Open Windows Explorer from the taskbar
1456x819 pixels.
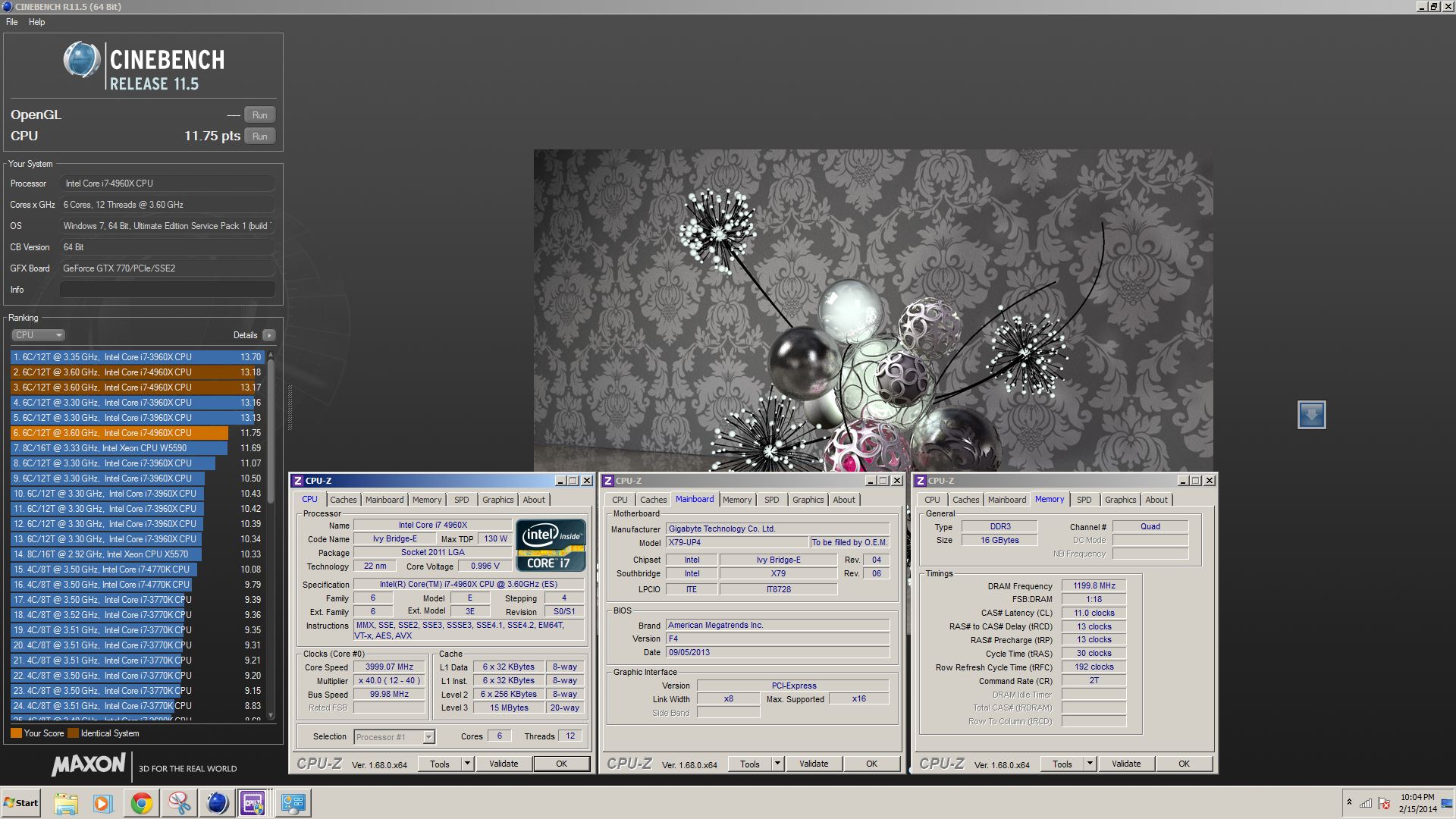coord(66,803)
